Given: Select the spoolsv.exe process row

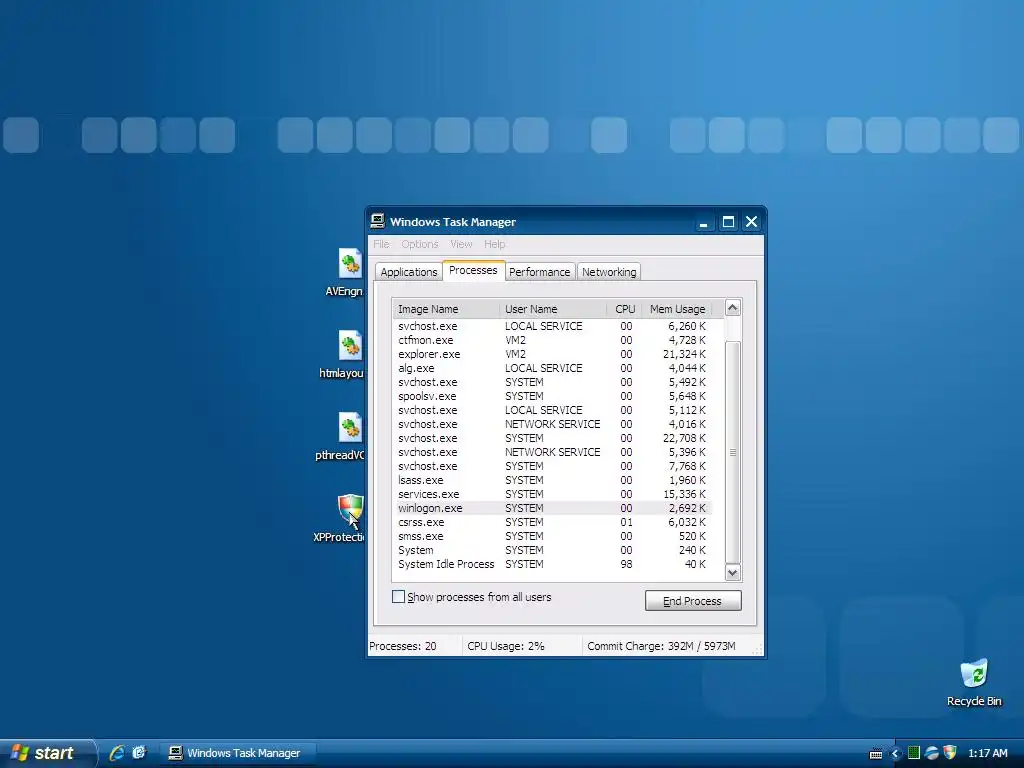Looking at the screenshot, I should click(552, 396).
